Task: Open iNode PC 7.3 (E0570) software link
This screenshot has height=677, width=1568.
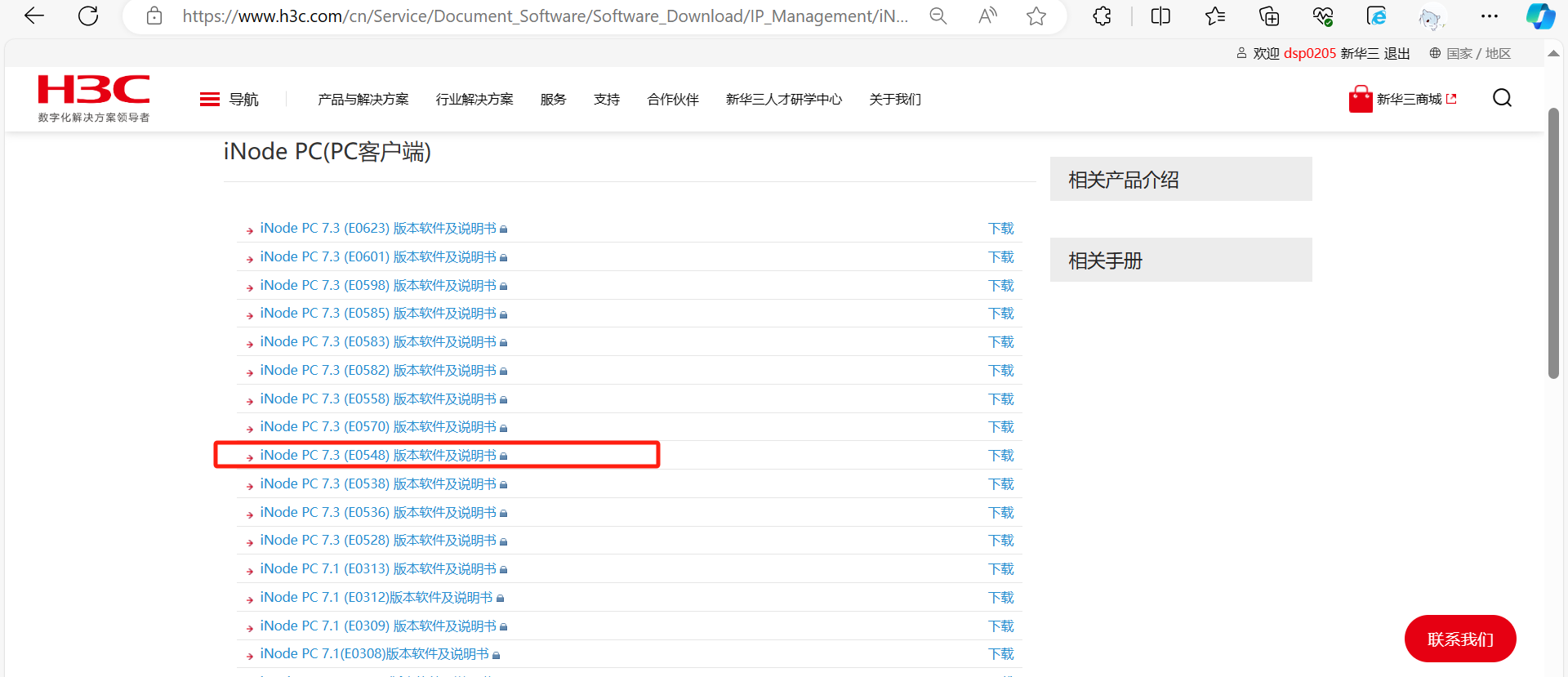Action: [378, 427]
